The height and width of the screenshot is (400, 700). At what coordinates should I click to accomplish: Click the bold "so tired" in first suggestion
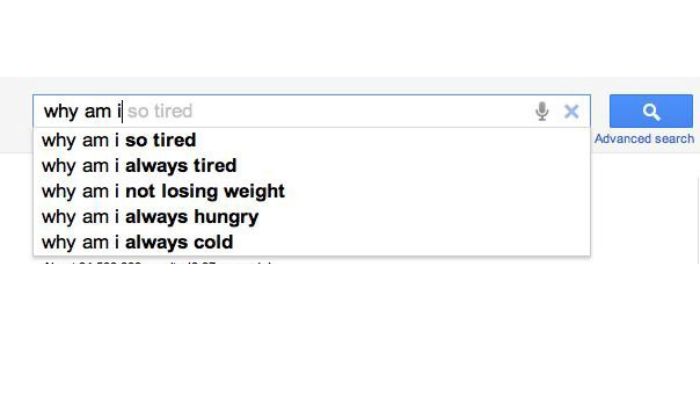pos(161,140)
